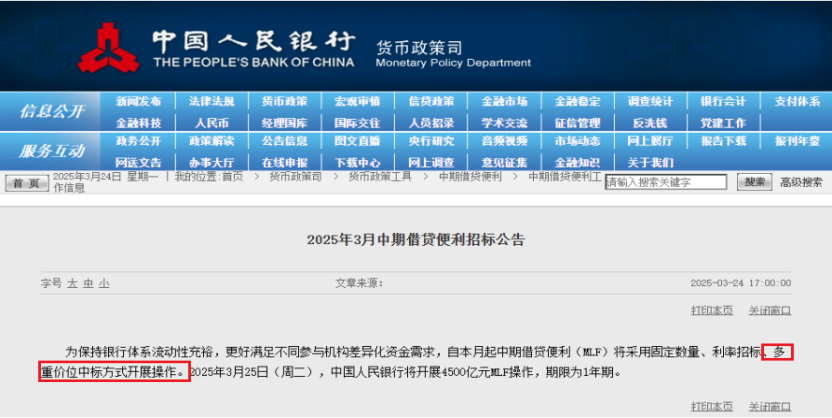The width and height of the screenshot is (832, 418).
Task: Click 打印本页 below the article paragraph
Action: click(x=712, y=406)
